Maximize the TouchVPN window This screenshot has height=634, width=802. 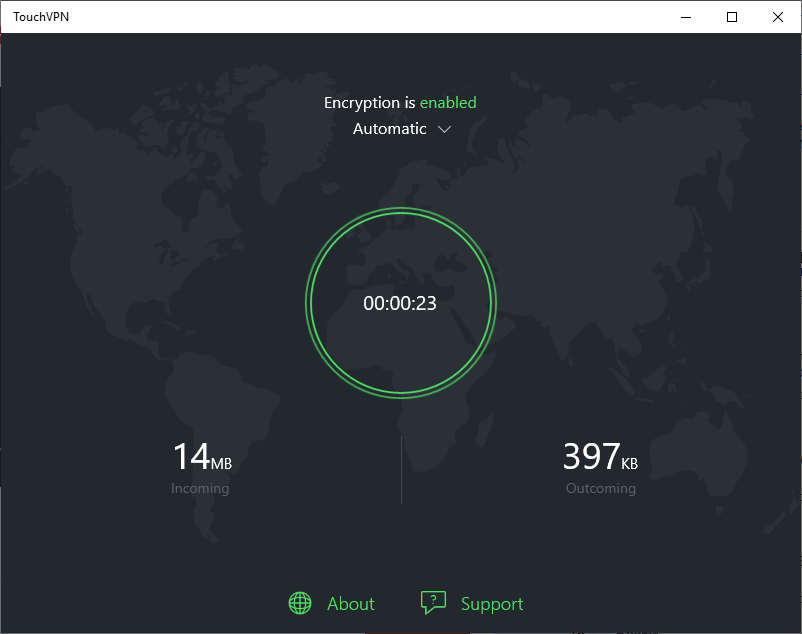[732, 17]
